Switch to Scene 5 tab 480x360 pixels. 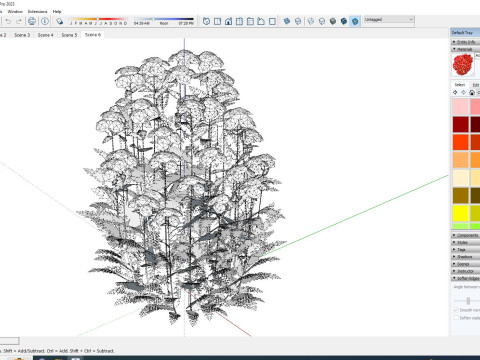[69, 35]
